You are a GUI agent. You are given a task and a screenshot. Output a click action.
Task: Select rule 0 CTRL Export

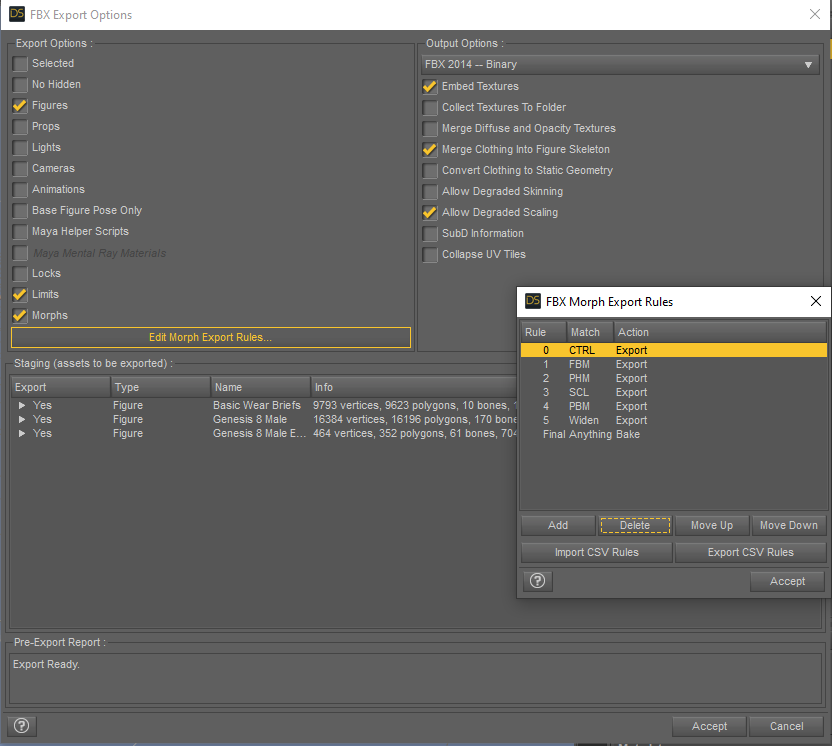673,350
